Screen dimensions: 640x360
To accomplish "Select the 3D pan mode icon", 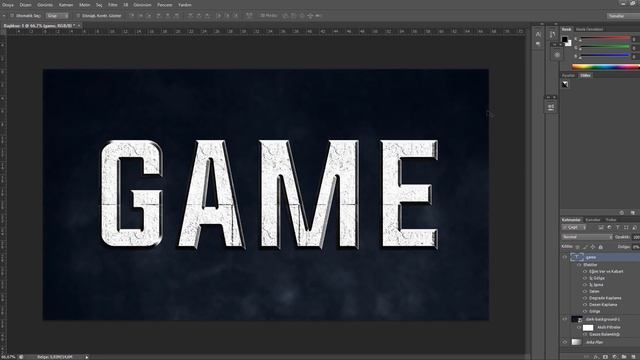I will 302,16.
